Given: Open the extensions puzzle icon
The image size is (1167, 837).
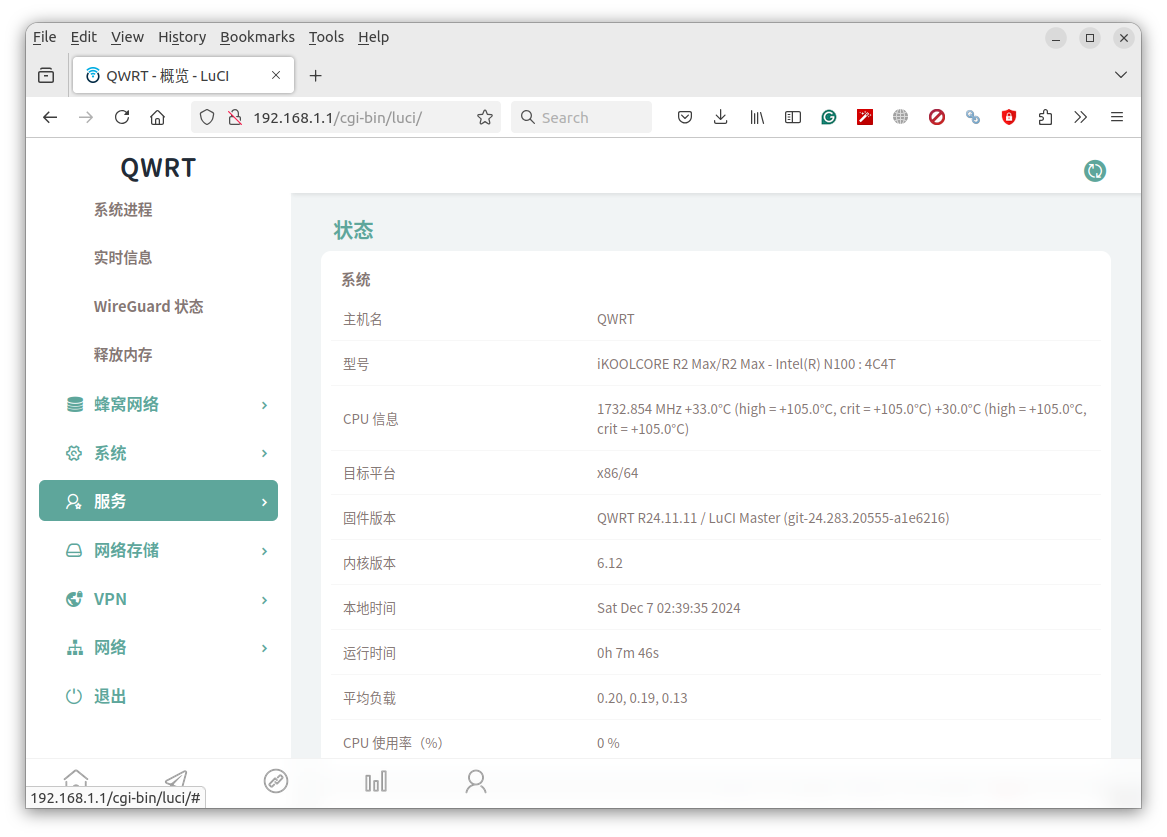Looking at the screenshot, I should click(1045, 118).
